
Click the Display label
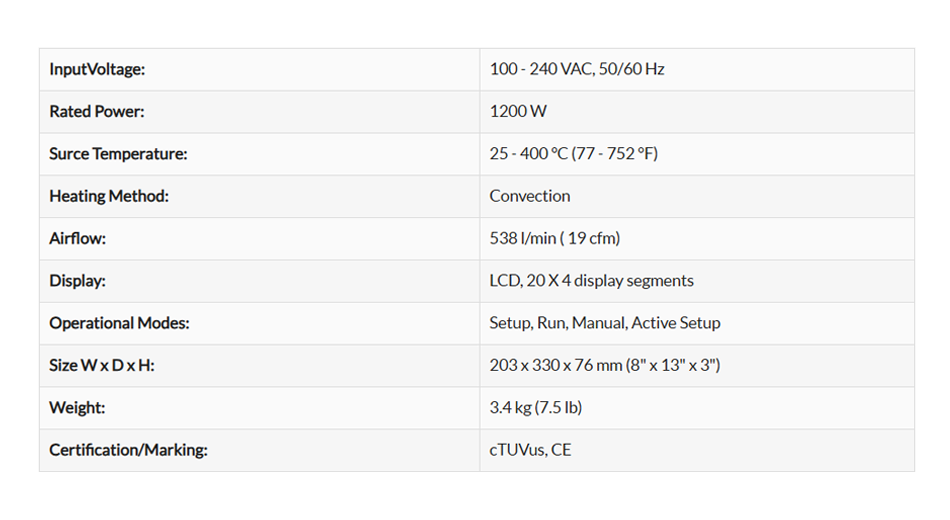pos(77,281)
